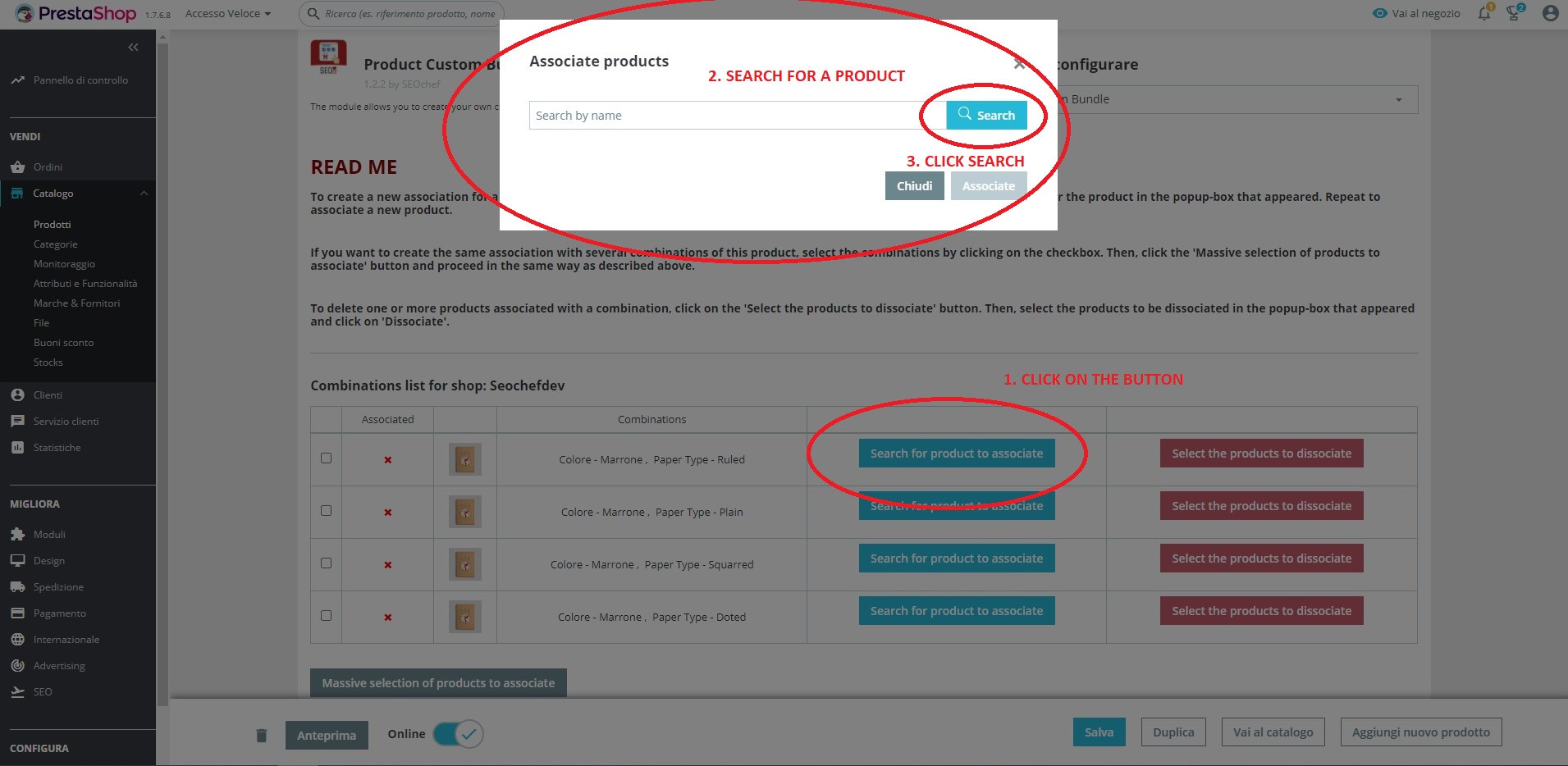Viewport: 1568px width, 766px height.
Task: Toggle the Online product status switch
Action: click(458, 734)
